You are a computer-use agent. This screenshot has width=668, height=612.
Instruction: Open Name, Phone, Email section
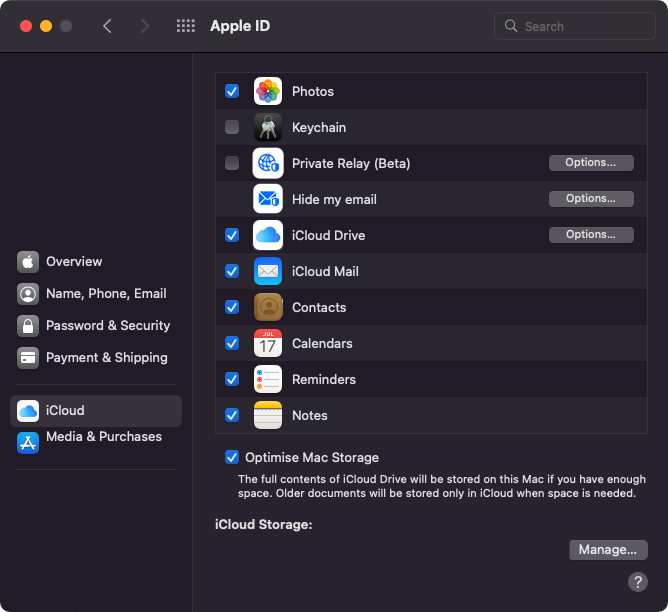96,294
